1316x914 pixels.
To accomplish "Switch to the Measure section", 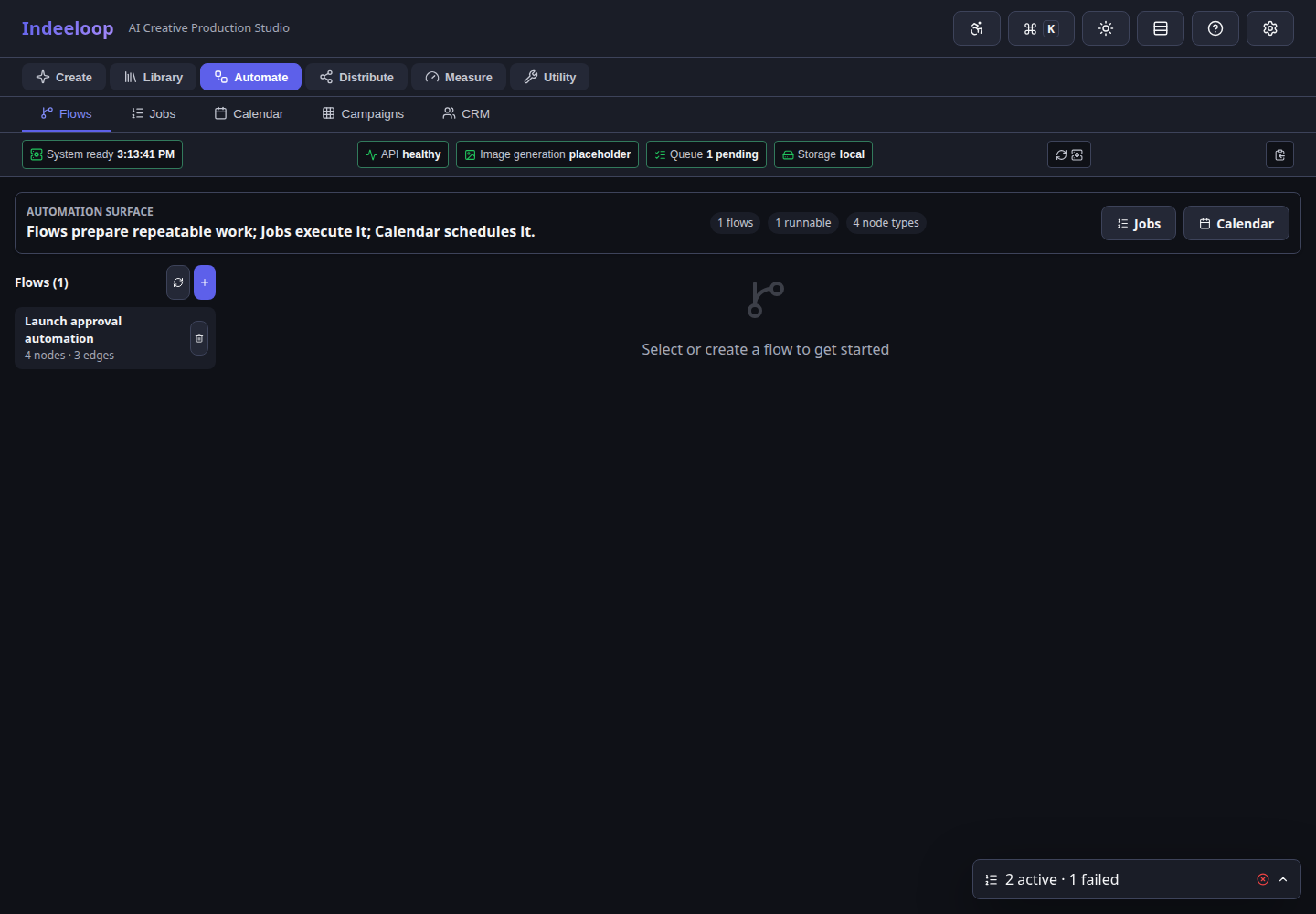I will (x=459, y=77).
